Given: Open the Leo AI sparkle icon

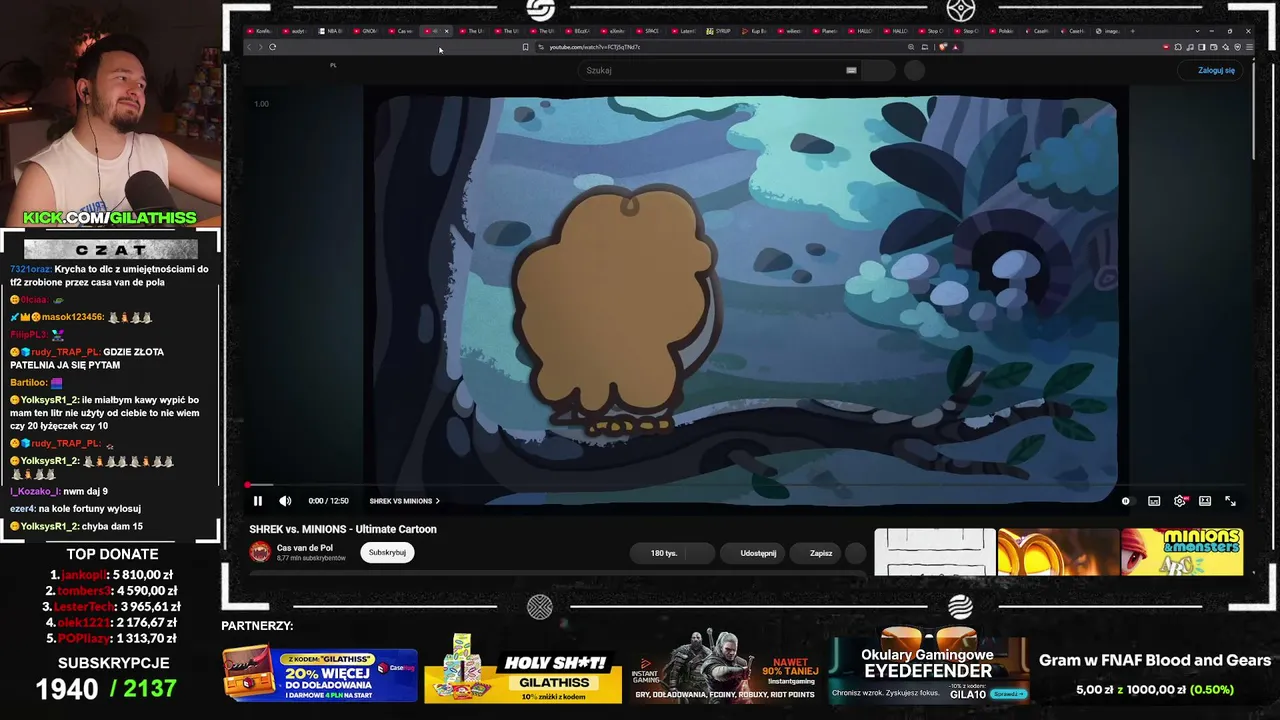Looking at the screenshot, I should tap(1225, 47).
